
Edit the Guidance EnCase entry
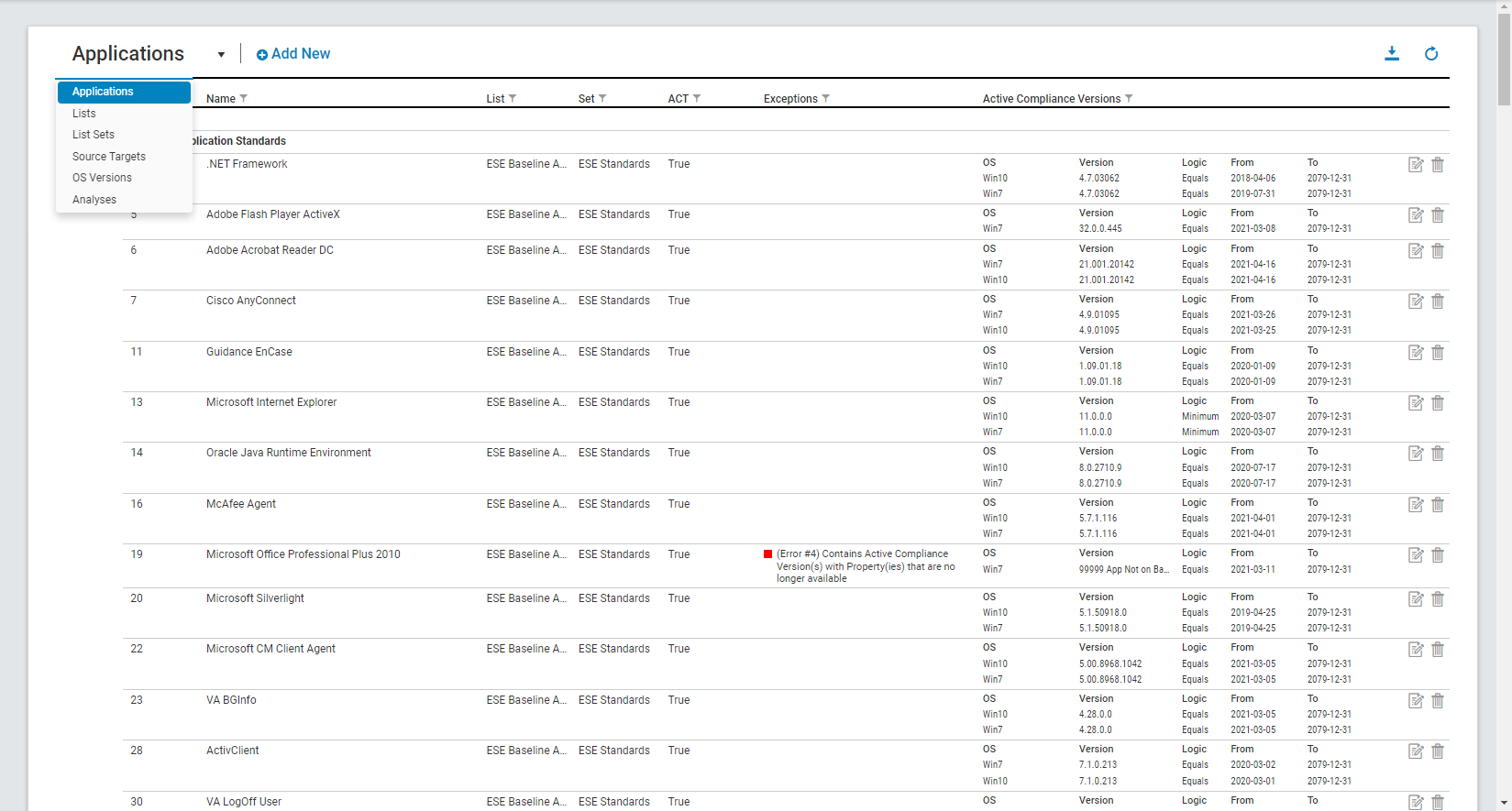coord(1416,353)
